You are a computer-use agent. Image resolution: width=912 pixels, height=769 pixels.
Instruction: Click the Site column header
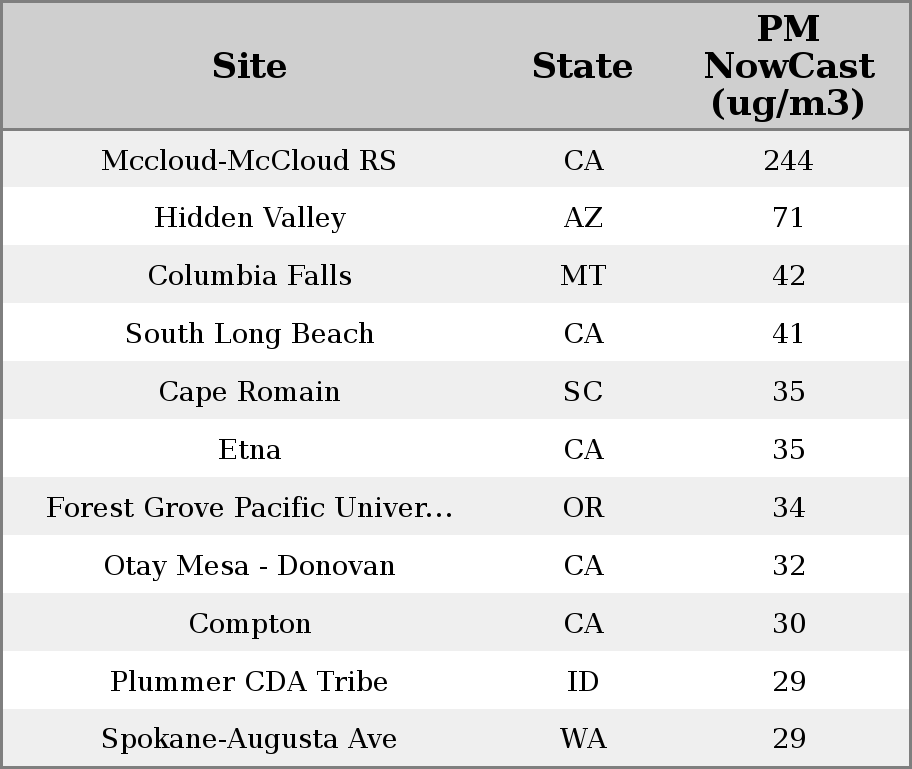coord(249,66)
